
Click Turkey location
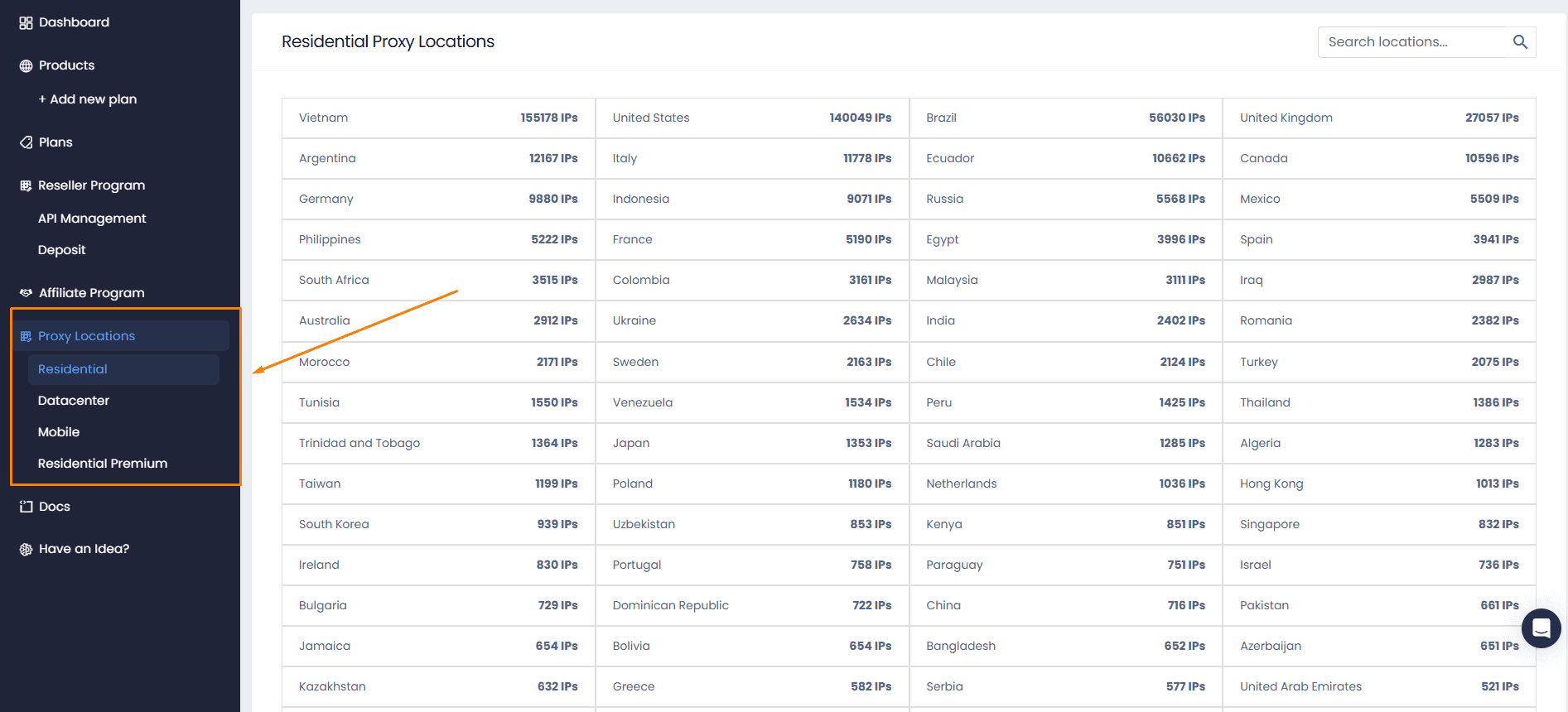(1379, 362)
